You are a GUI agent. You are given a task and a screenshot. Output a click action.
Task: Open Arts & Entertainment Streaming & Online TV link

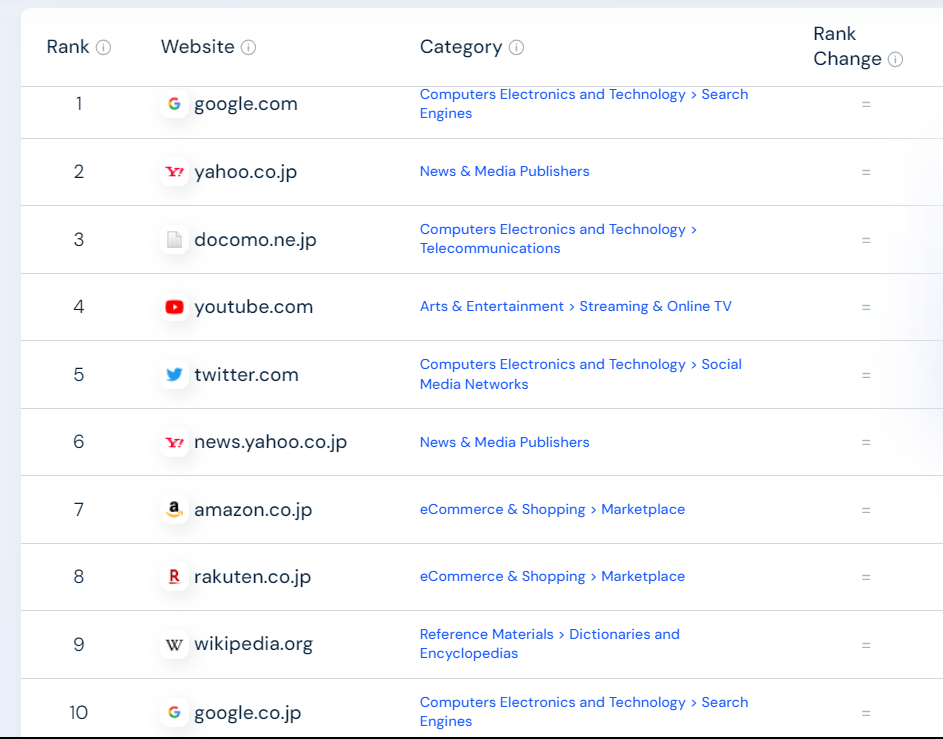[576, 307]
